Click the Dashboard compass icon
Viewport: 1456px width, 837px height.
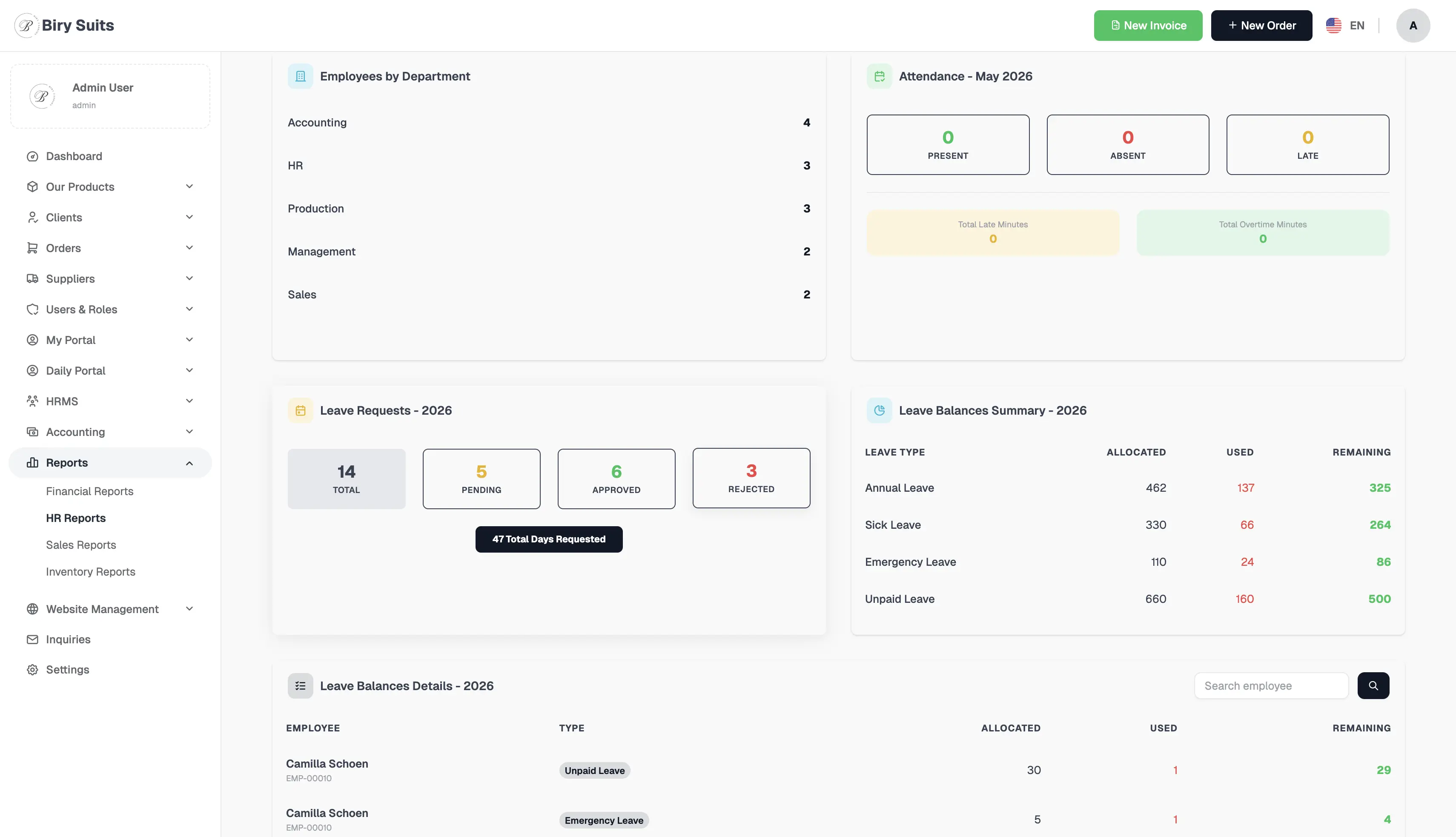point(33,156)
